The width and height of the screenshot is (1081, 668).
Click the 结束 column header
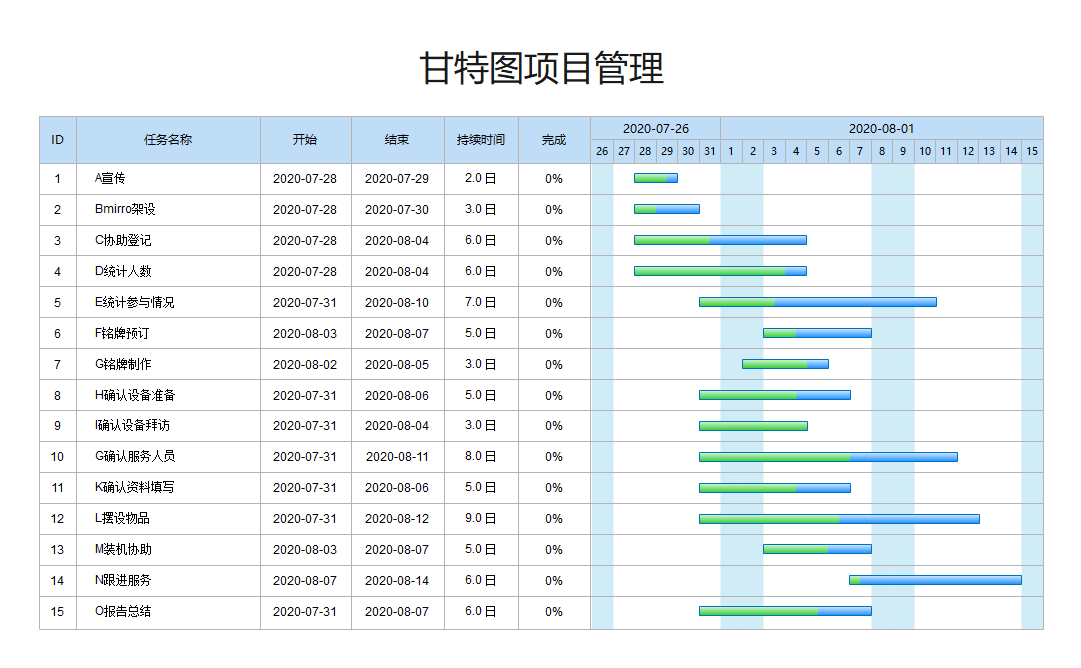tap(397, 140)
